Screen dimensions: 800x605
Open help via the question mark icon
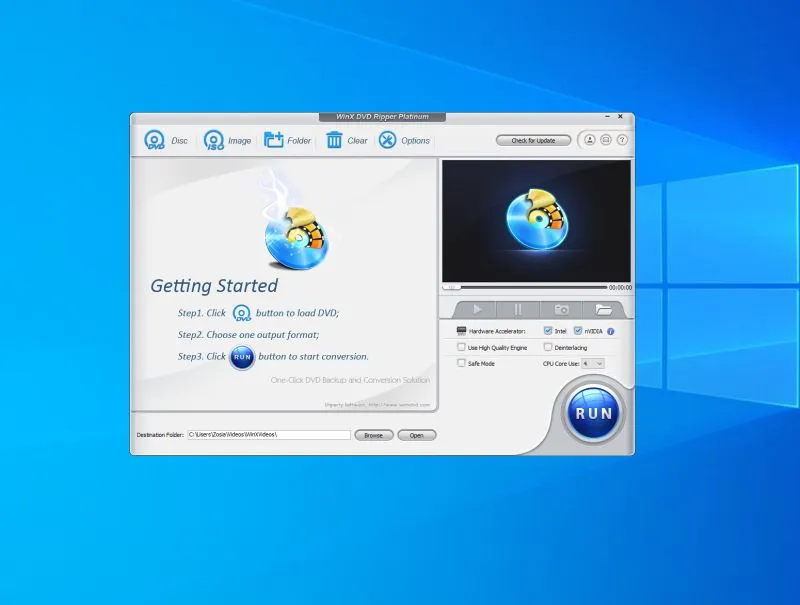click(x=622, y=140)
